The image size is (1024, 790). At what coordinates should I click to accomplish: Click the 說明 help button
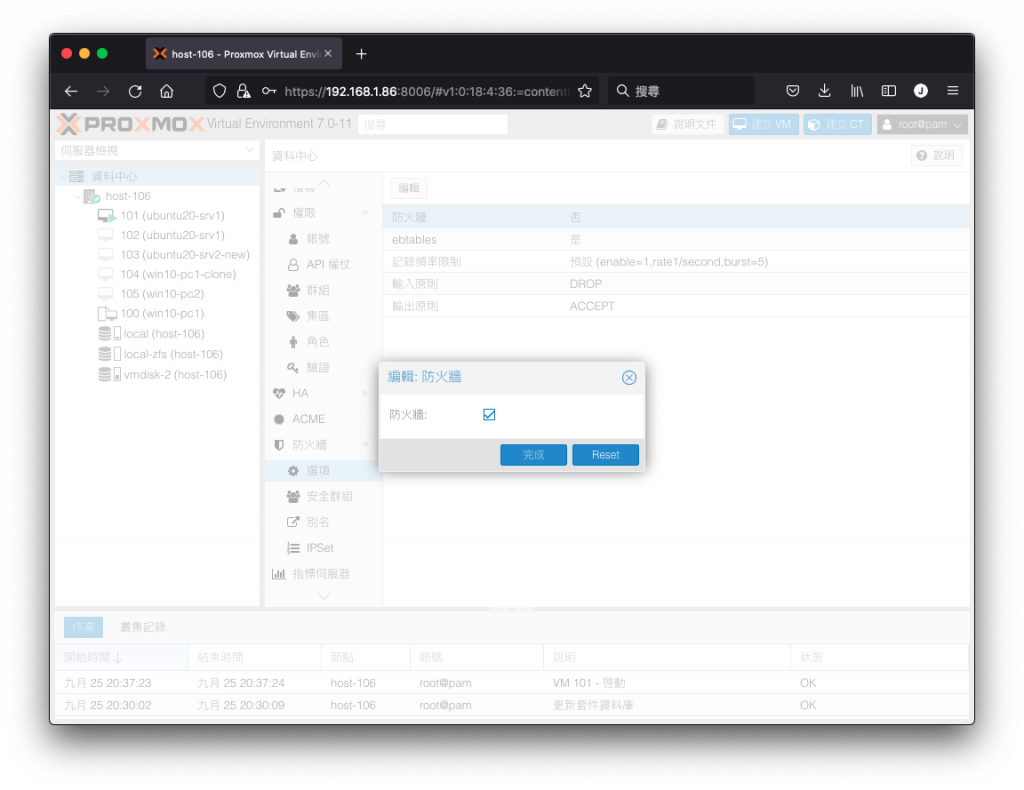(x=936, y=155)
